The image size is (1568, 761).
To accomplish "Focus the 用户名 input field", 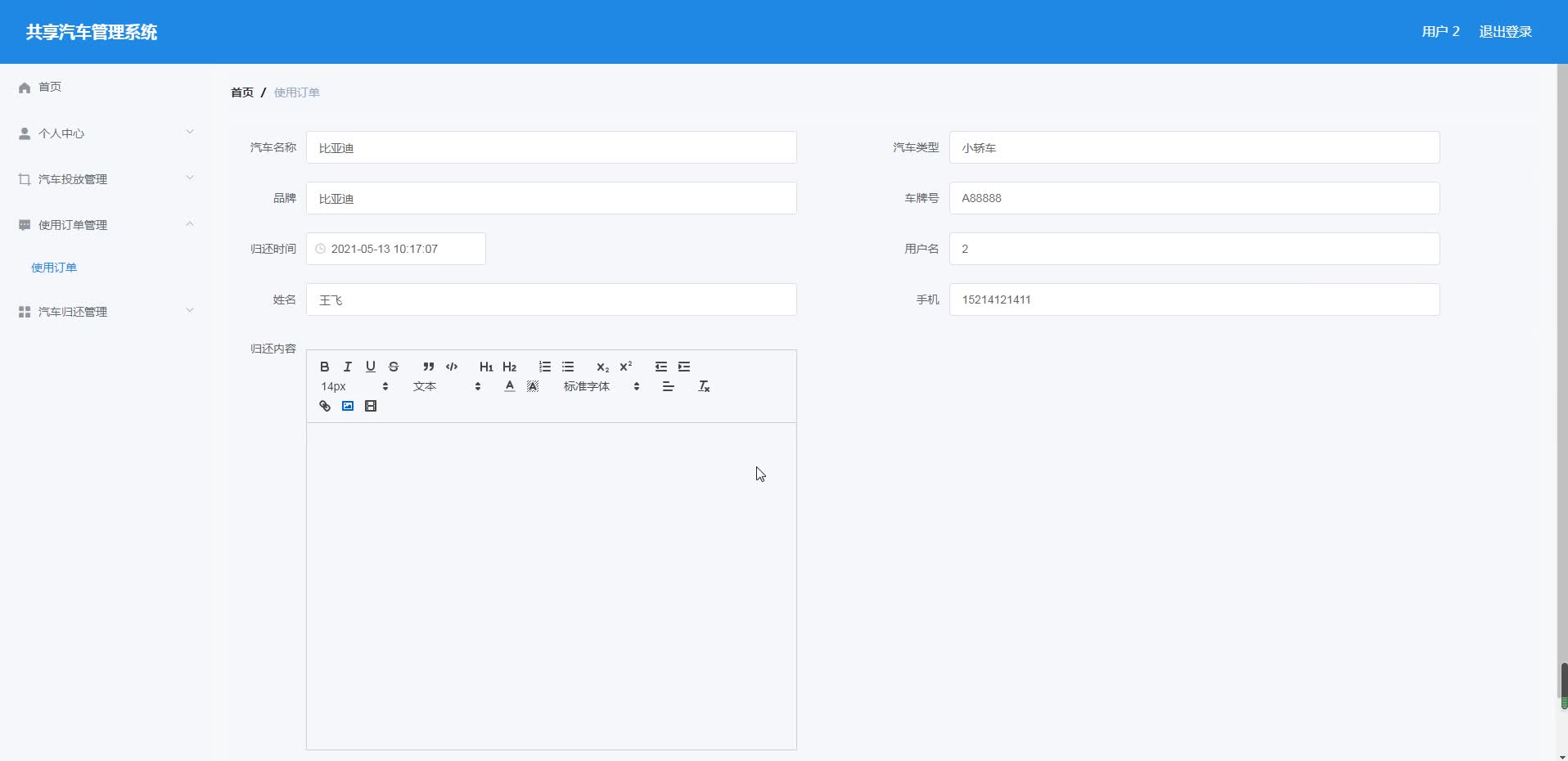I will point(1195,249).
